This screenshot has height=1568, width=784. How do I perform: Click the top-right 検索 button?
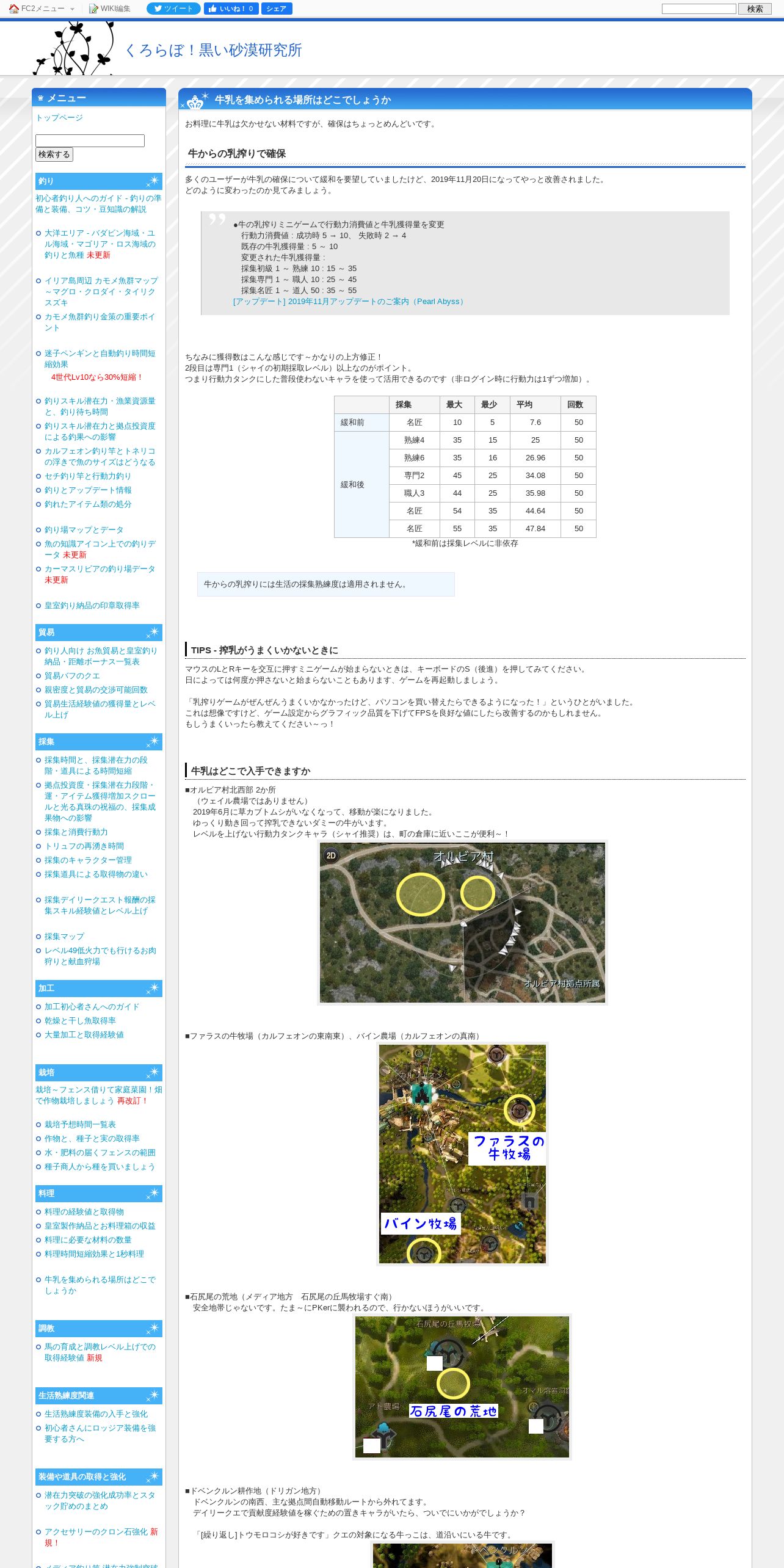755,9
